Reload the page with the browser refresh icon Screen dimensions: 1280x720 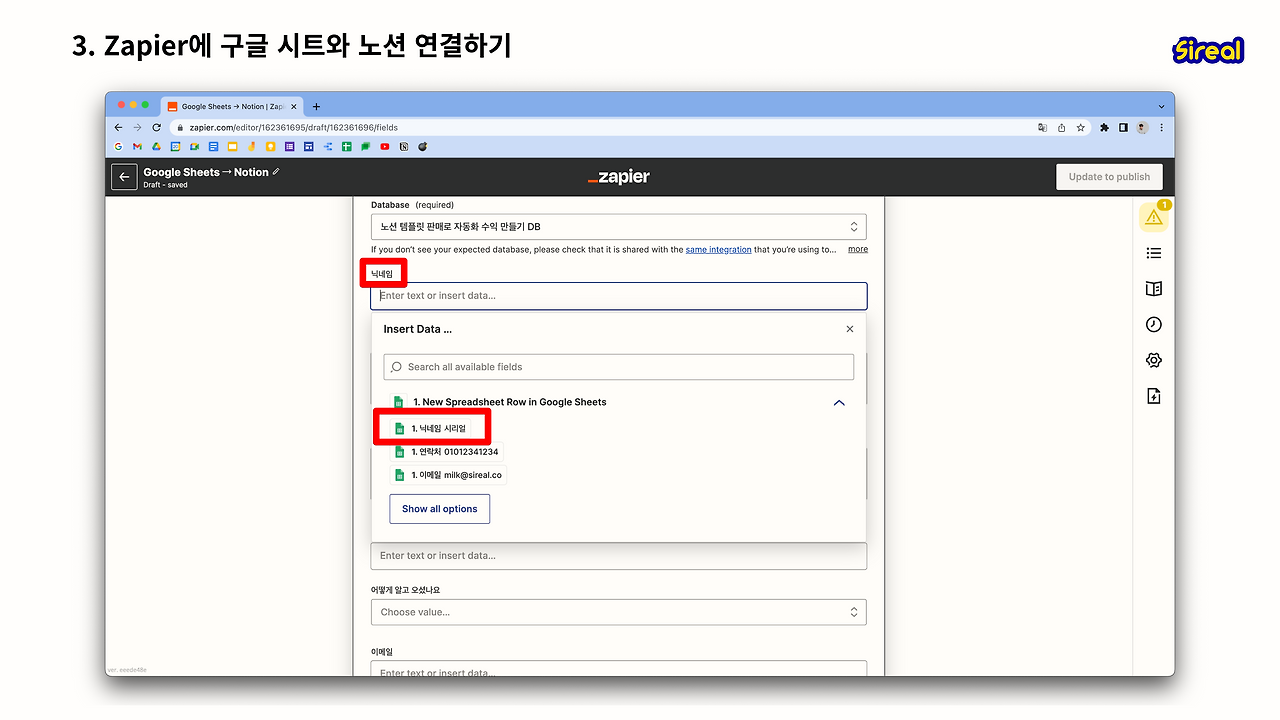pos(156,128)
